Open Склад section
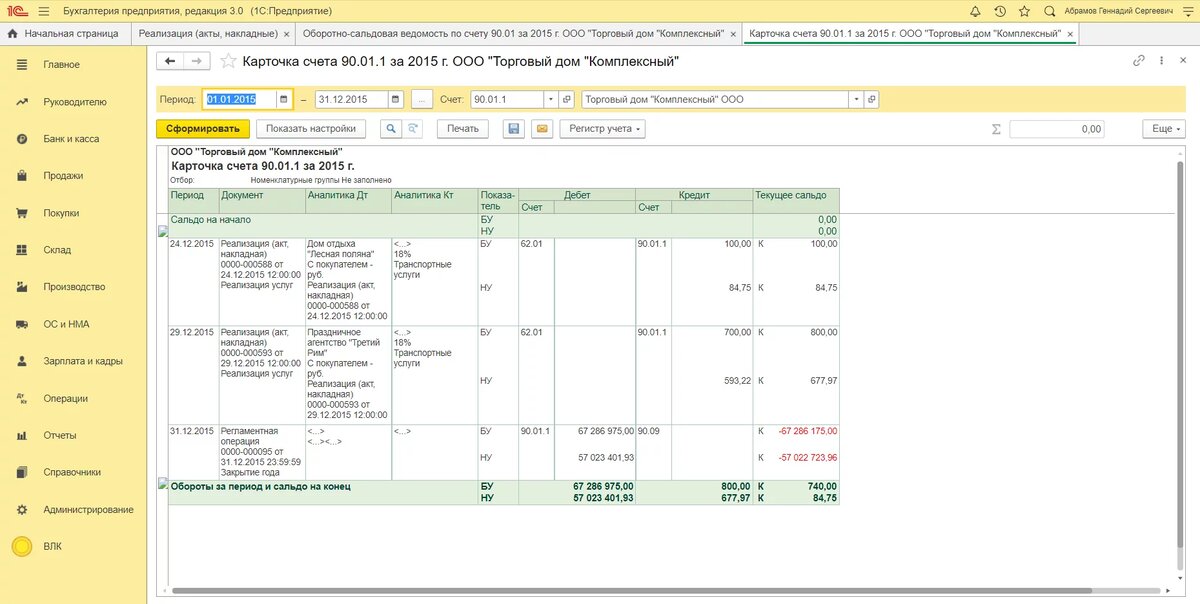This screenshot has height=604, width=1200. click(57, 250)
